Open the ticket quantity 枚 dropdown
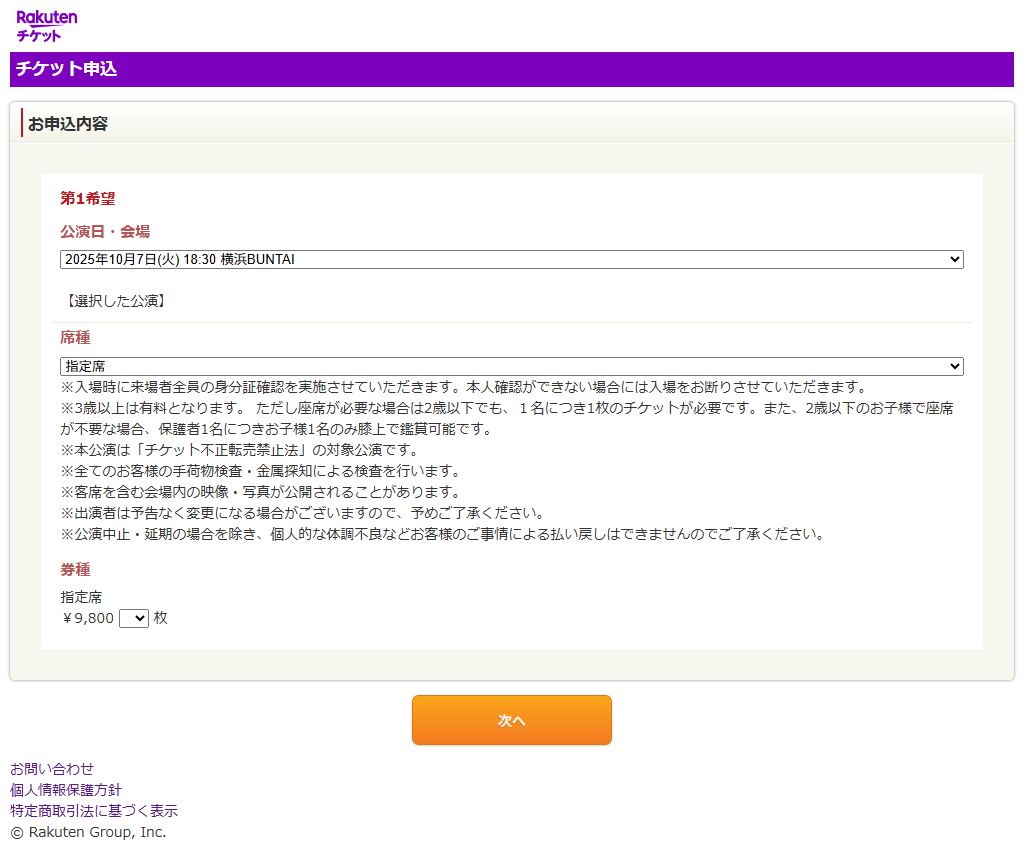Viewport: 1024px width, 843px height. [x=133, y=618]
